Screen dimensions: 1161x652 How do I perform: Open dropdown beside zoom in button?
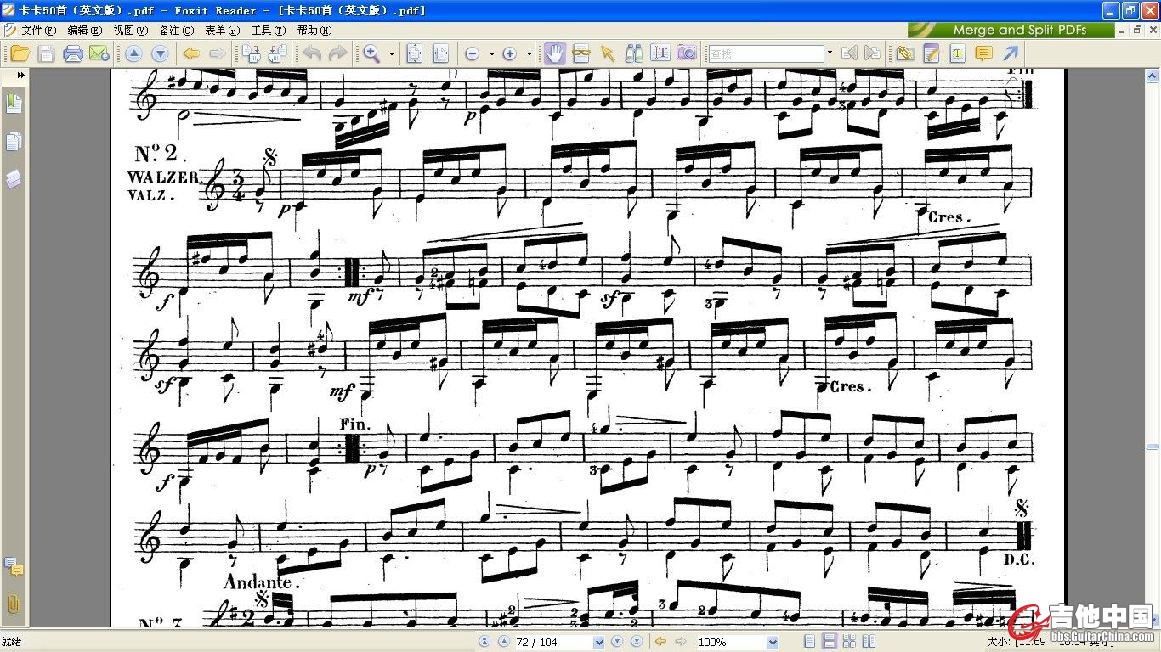coord(529,53)
